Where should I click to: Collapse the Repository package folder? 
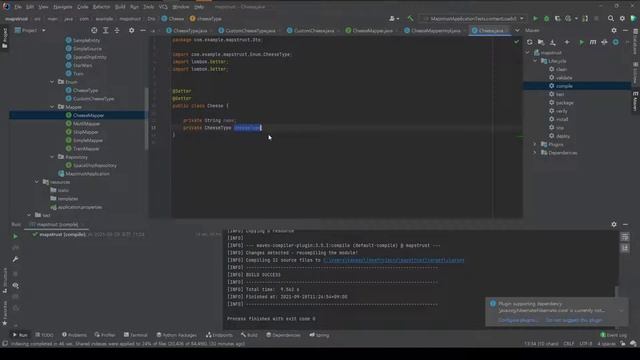pyautogui.click(x=52, y=157)
